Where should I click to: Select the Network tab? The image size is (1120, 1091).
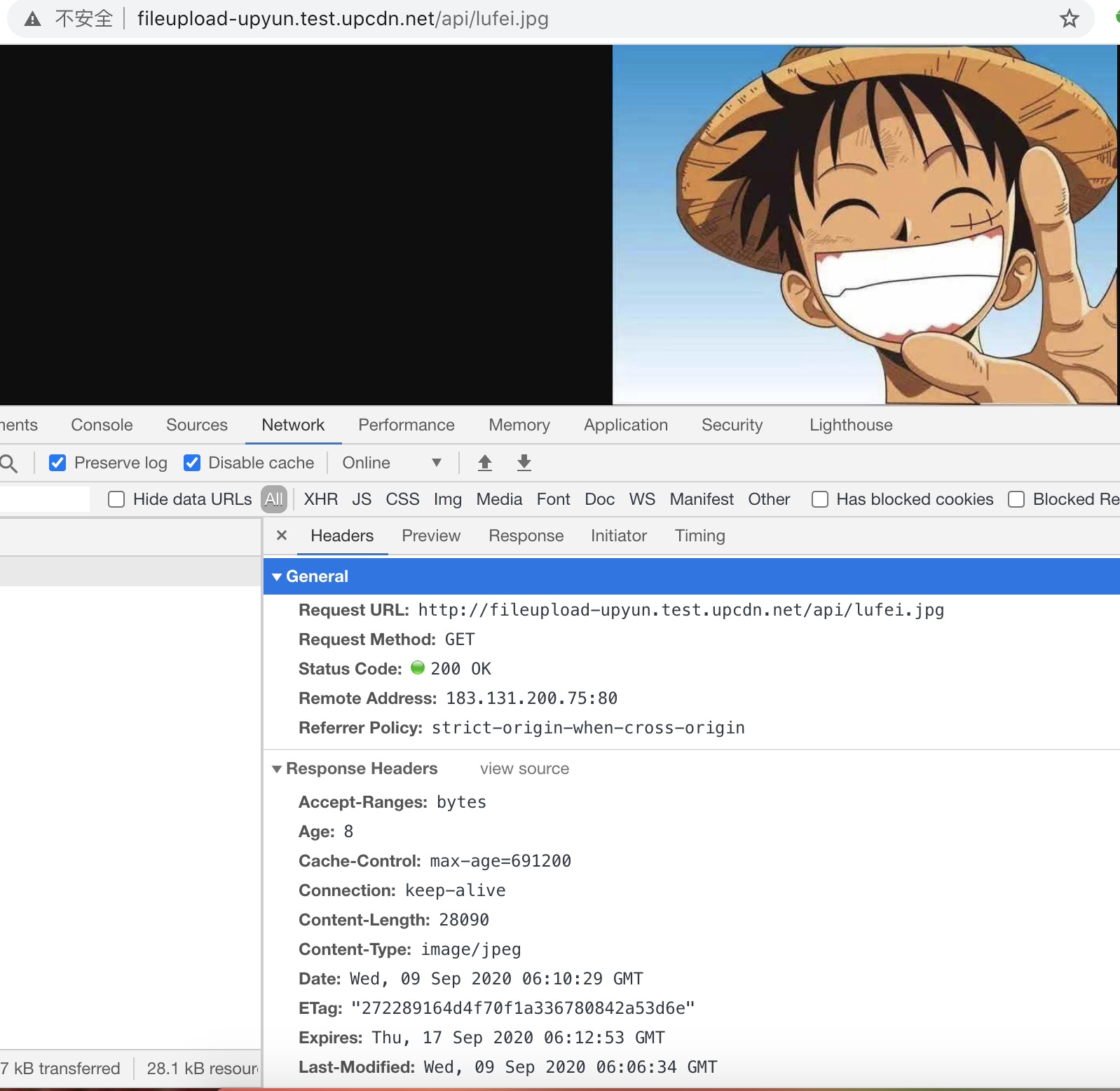click(x=293, y=425)
